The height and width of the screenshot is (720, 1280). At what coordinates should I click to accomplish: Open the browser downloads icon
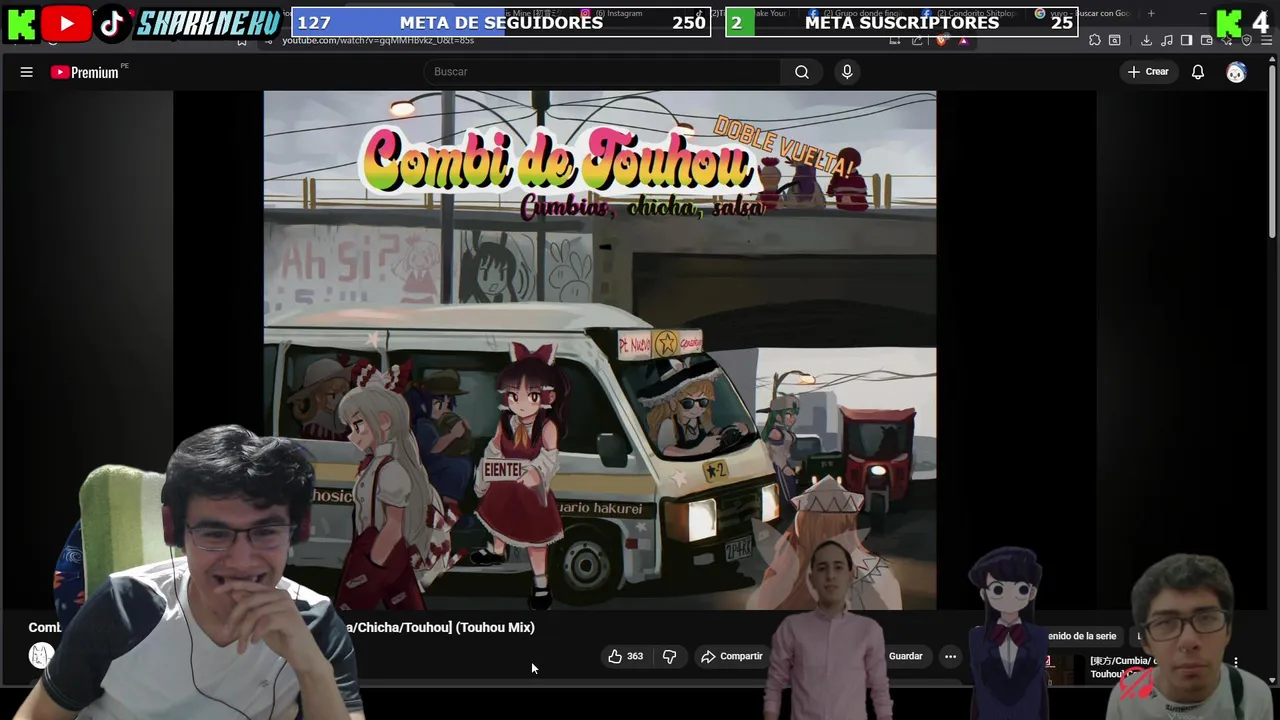(1146, 40)
